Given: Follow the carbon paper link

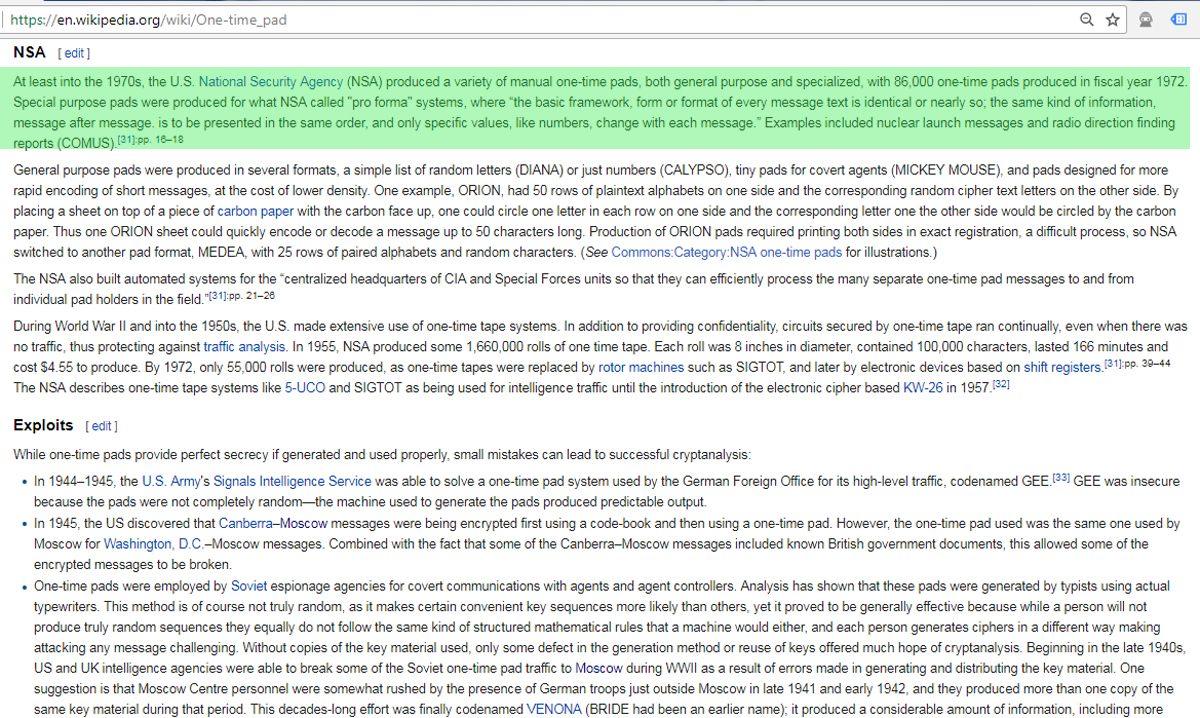Looking at the screenshot, I should [257, 211].
